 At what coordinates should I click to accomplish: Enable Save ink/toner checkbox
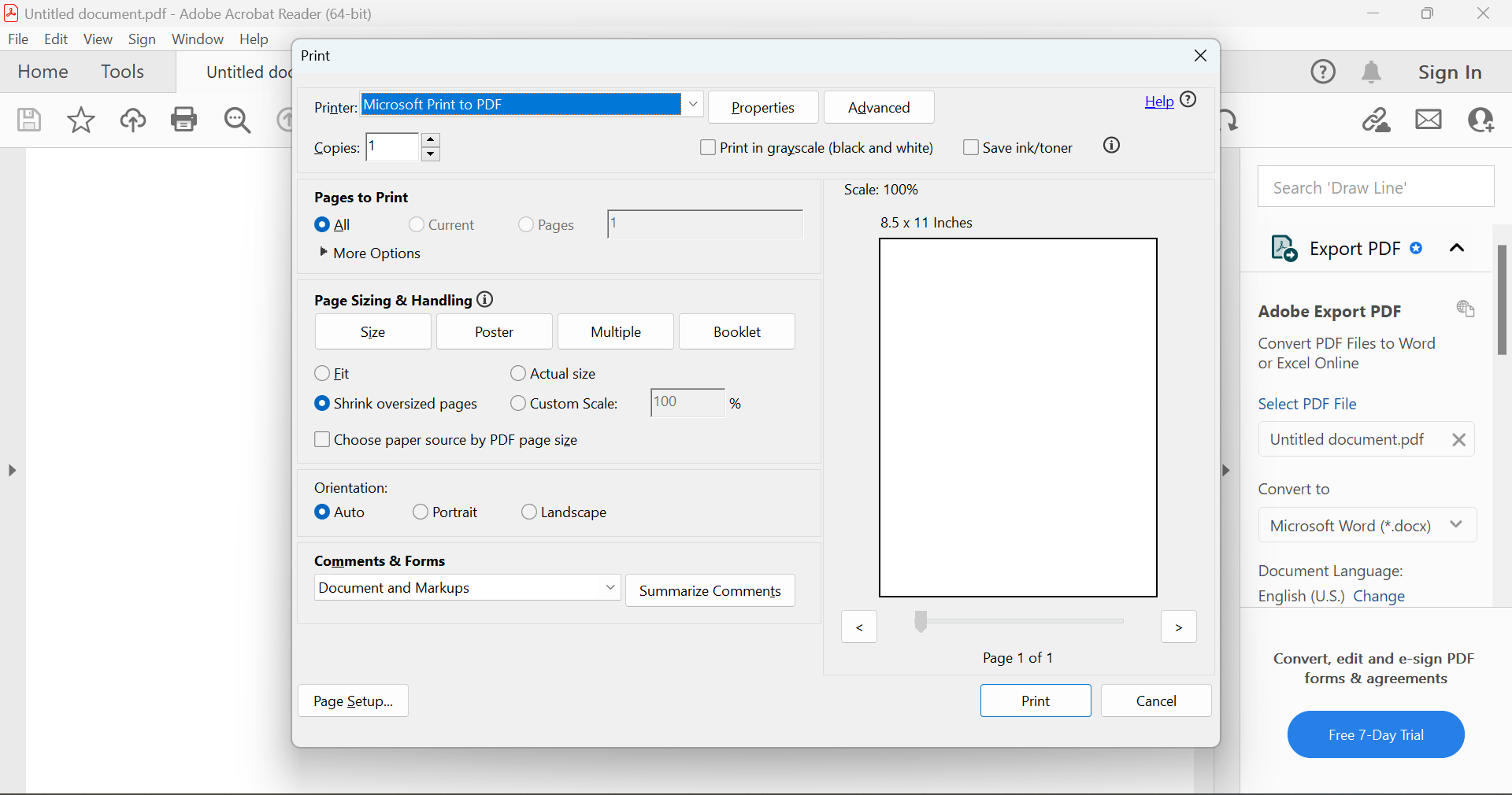971,147
